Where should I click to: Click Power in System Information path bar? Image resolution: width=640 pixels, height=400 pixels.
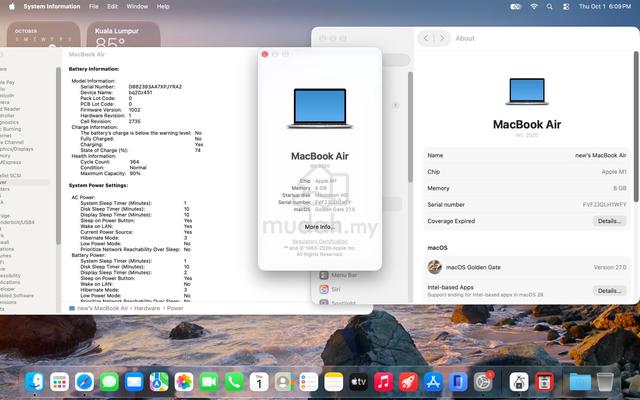(175, 308)
